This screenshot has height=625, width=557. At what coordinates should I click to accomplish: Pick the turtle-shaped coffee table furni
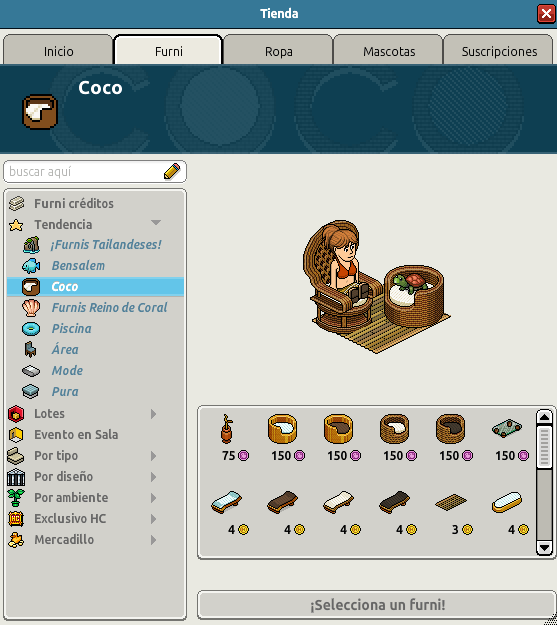point(507,428)
